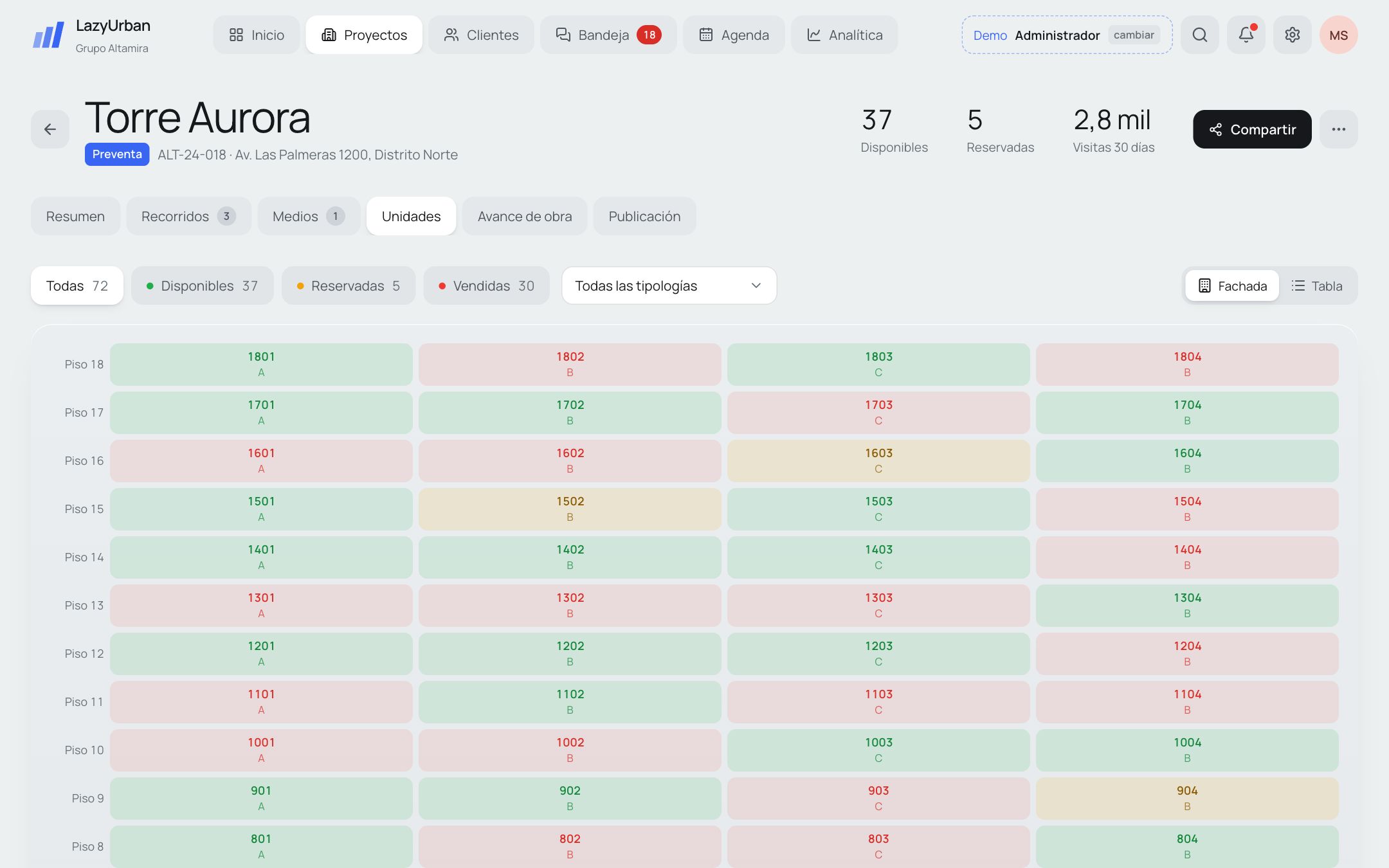Go to Analítica in top navigation
The image size is (1389, 868).
click(844, 35)
